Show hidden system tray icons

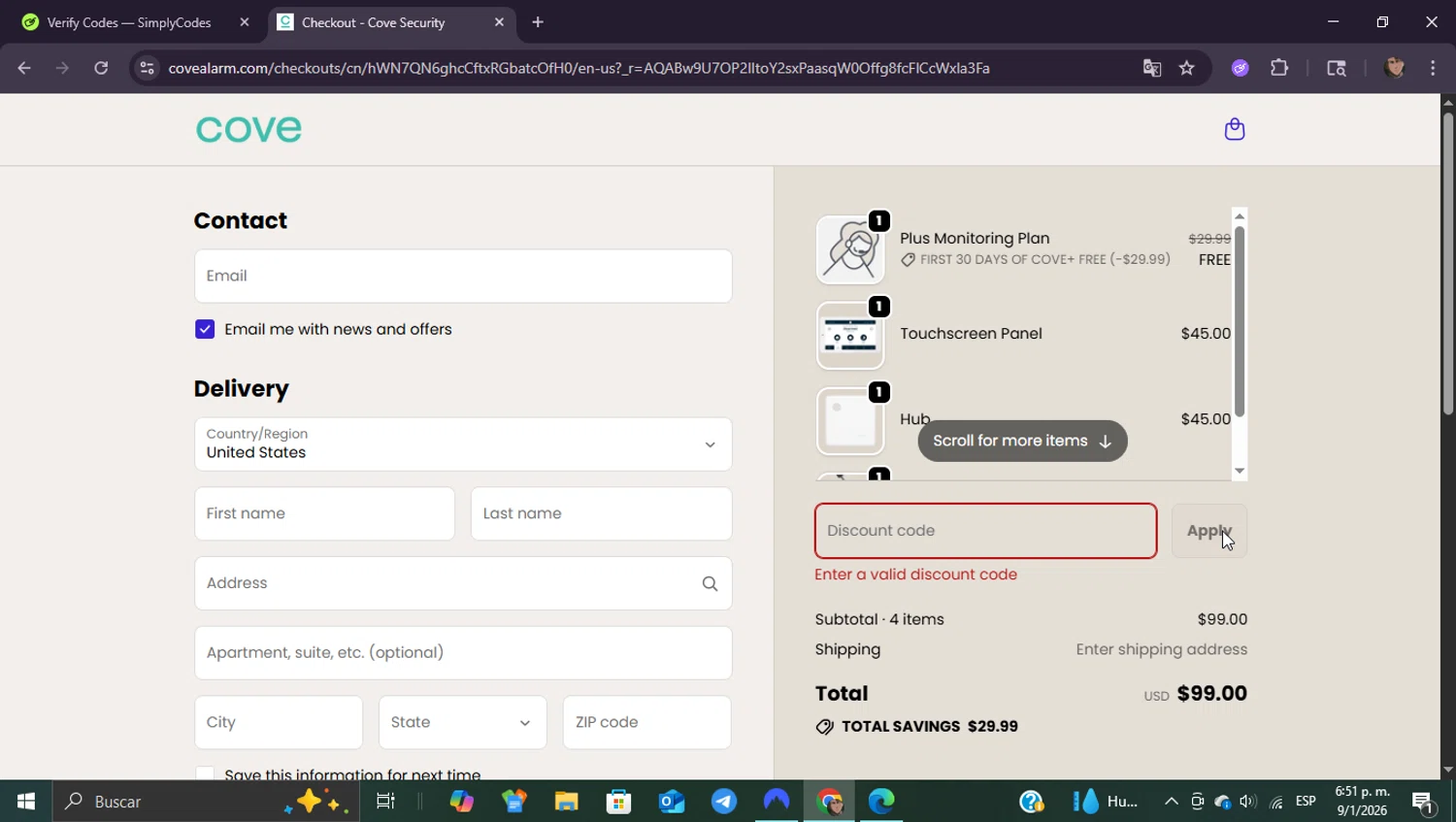point(1172,802)
